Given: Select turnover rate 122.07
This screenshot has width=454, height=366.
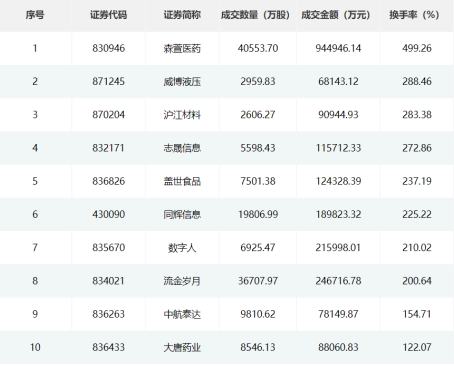Looking at the screenshot, I should (417, 347).
